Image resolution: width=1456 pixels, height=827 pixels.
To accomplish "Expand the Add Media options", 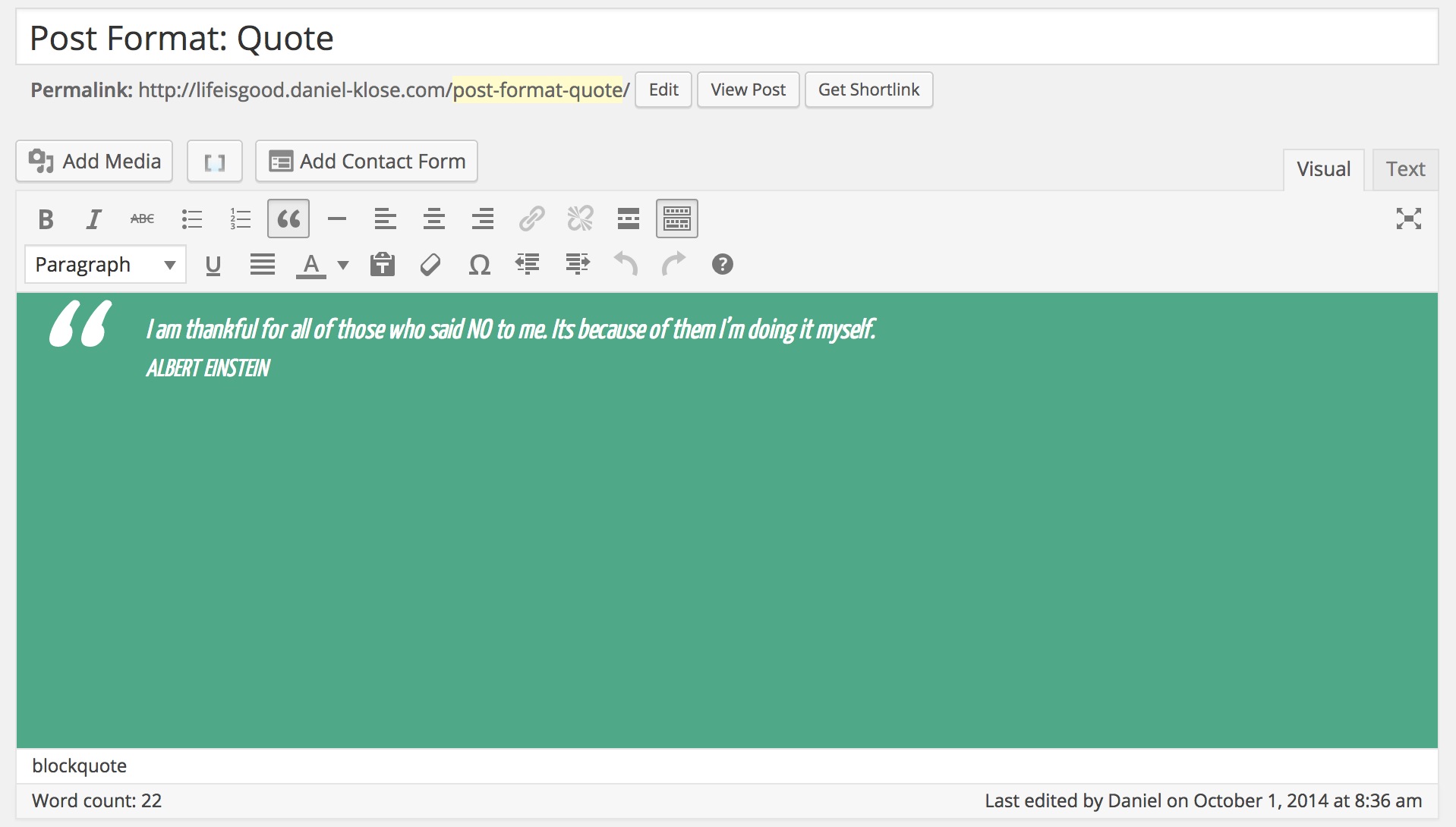I will [93, 161].
